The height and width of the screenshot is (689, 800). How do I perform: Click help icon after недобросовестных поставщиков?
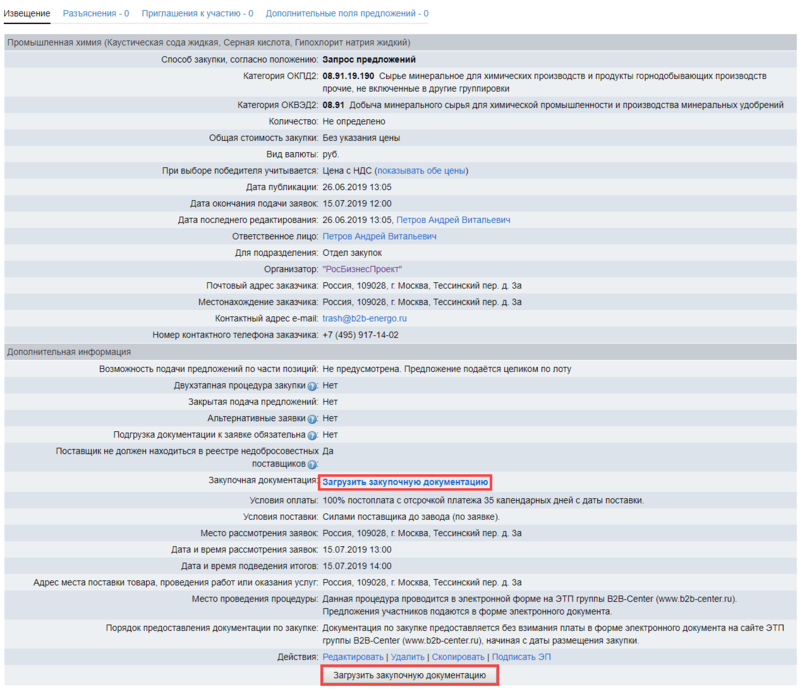[312, 465]
